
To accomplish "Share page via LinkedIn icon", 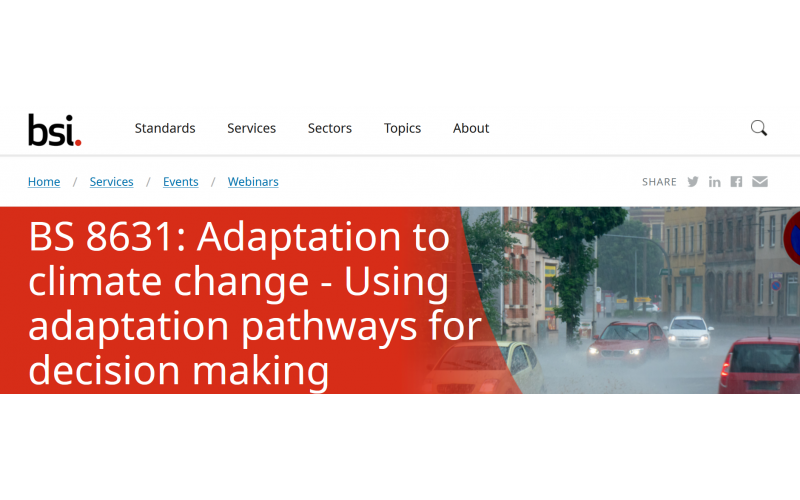I will coord(714,182).
